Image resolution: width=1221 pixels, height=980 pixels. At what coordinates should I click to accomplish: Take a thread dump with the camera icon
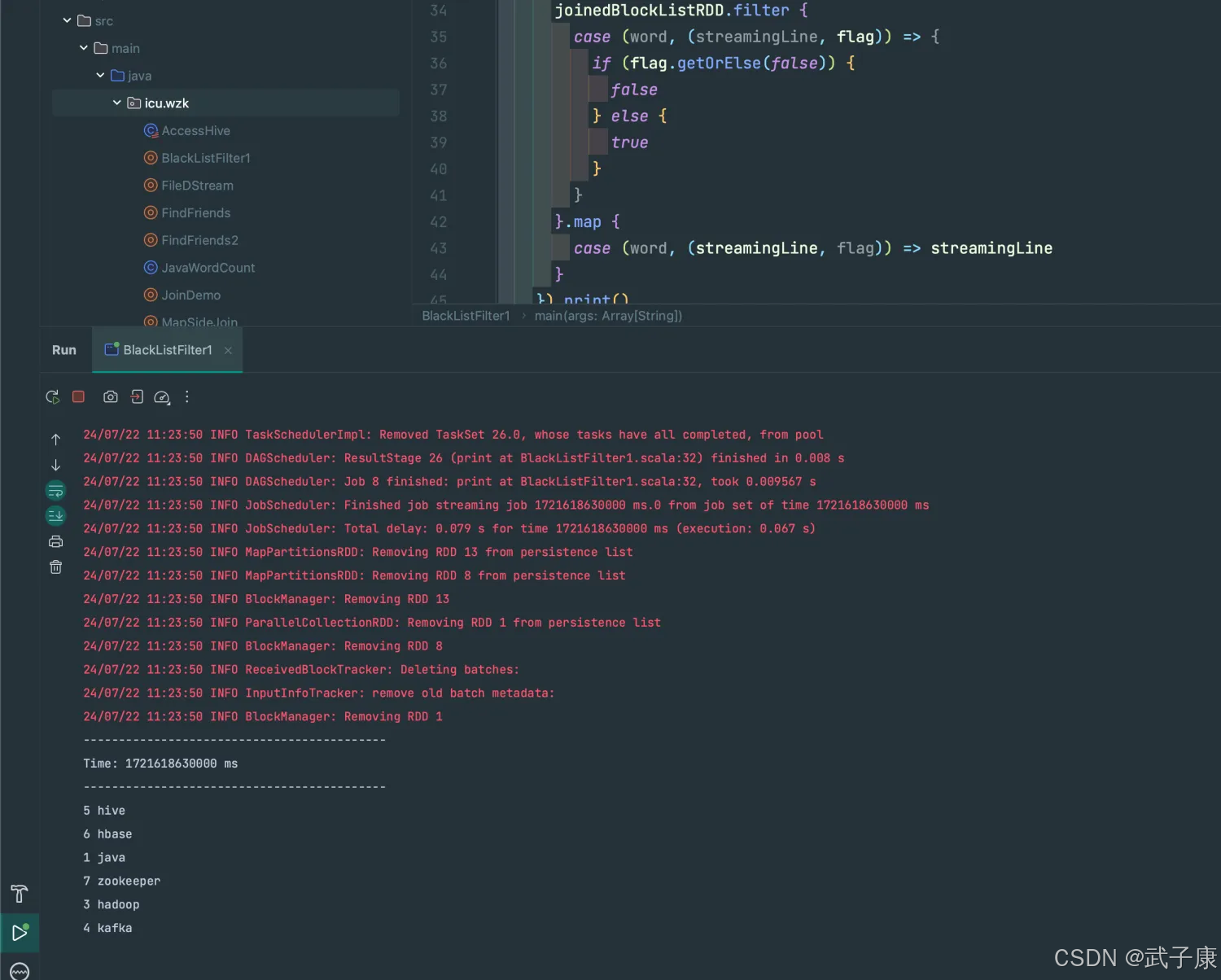111,396
